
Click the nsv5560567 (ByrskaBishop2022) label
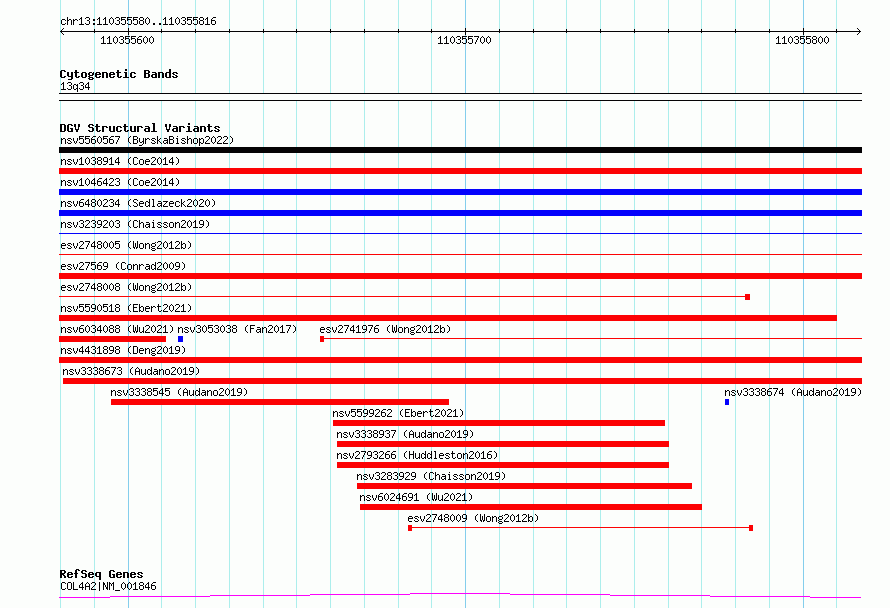point(147,140)
